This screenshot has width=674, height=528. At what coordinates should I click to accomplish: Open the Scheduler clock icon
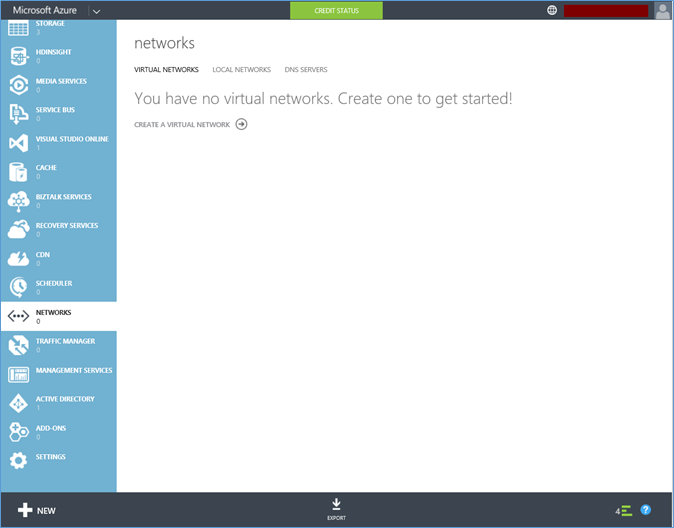[18, 287]
